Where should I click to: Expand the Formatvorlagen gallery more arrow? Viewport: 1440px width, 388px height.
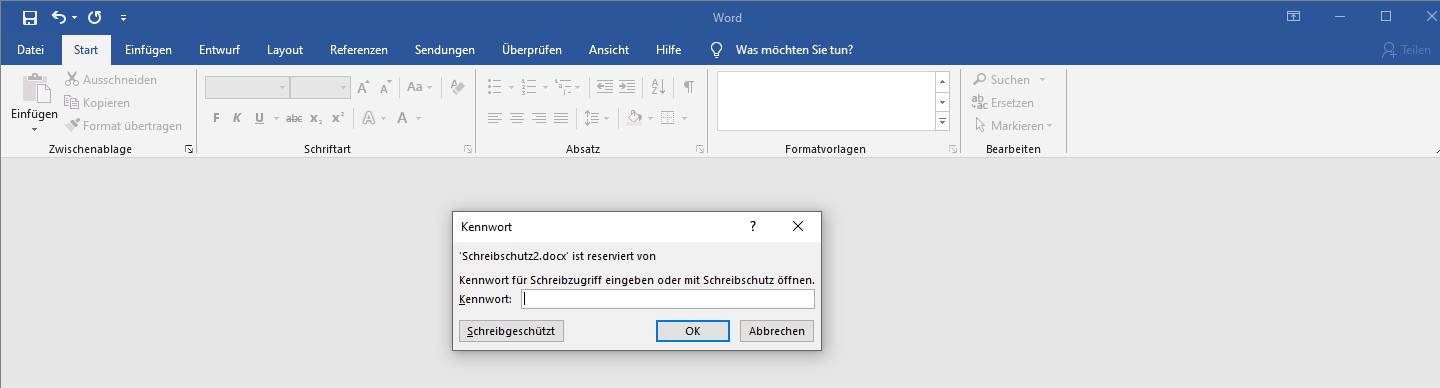(x=942, y=121)
